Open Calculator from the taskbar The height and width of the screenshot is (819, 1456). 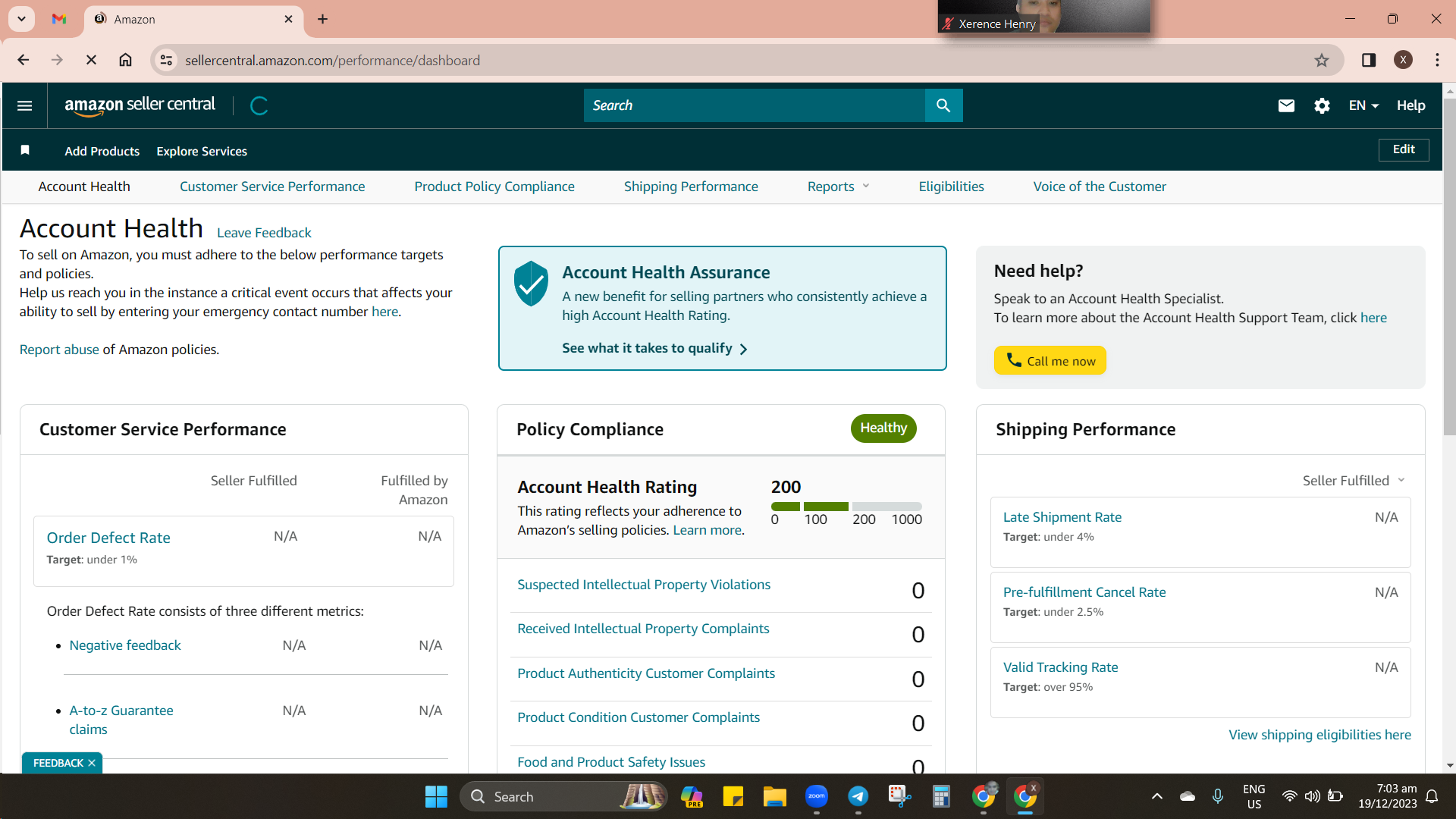(942, 796)
